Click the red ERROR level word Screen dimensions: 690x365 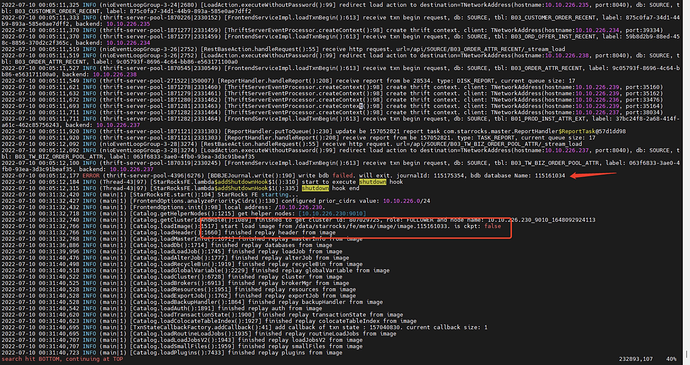pos(91,176)
